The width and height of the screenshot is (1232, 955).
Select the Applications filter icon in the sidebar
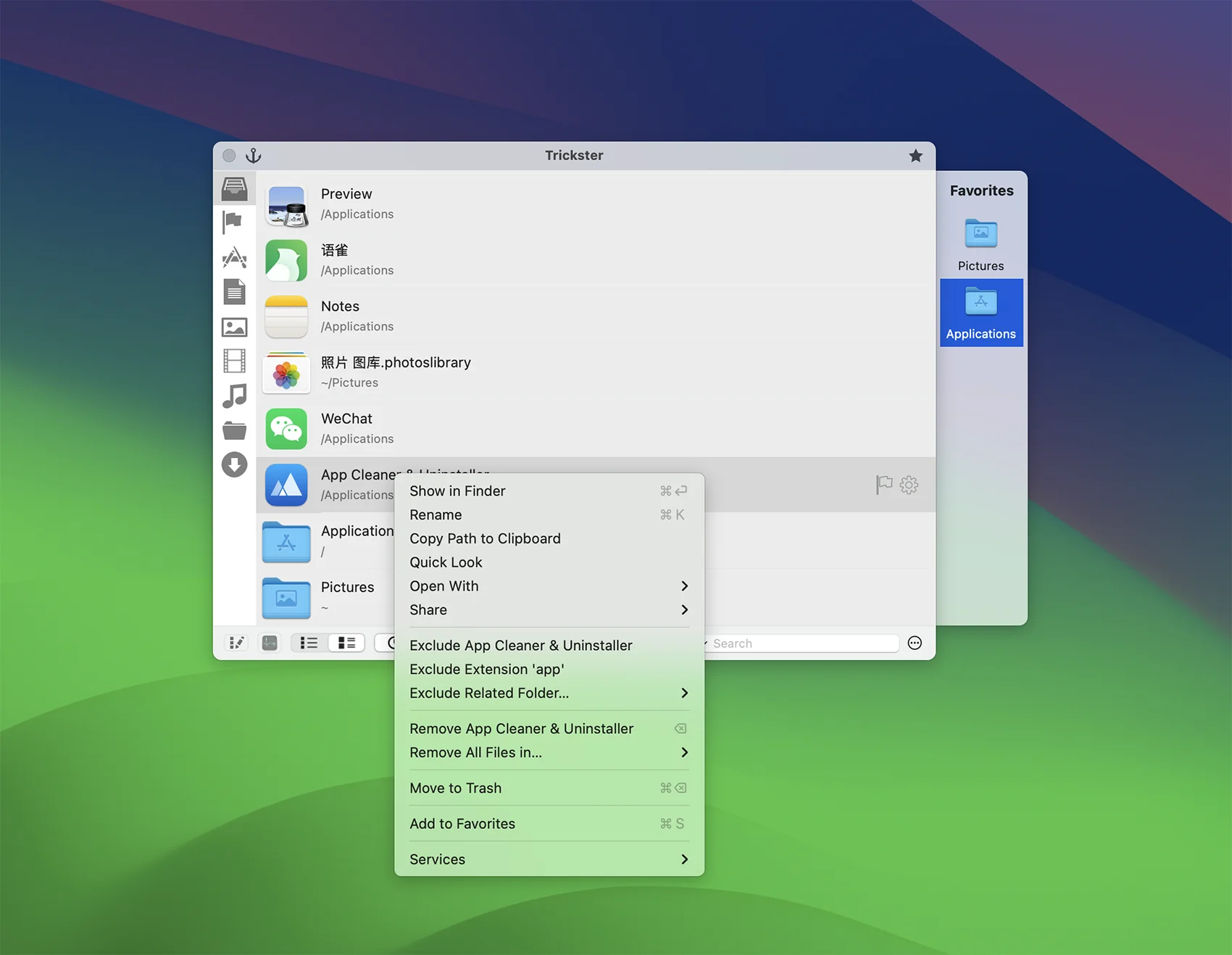tap(234, 257)
